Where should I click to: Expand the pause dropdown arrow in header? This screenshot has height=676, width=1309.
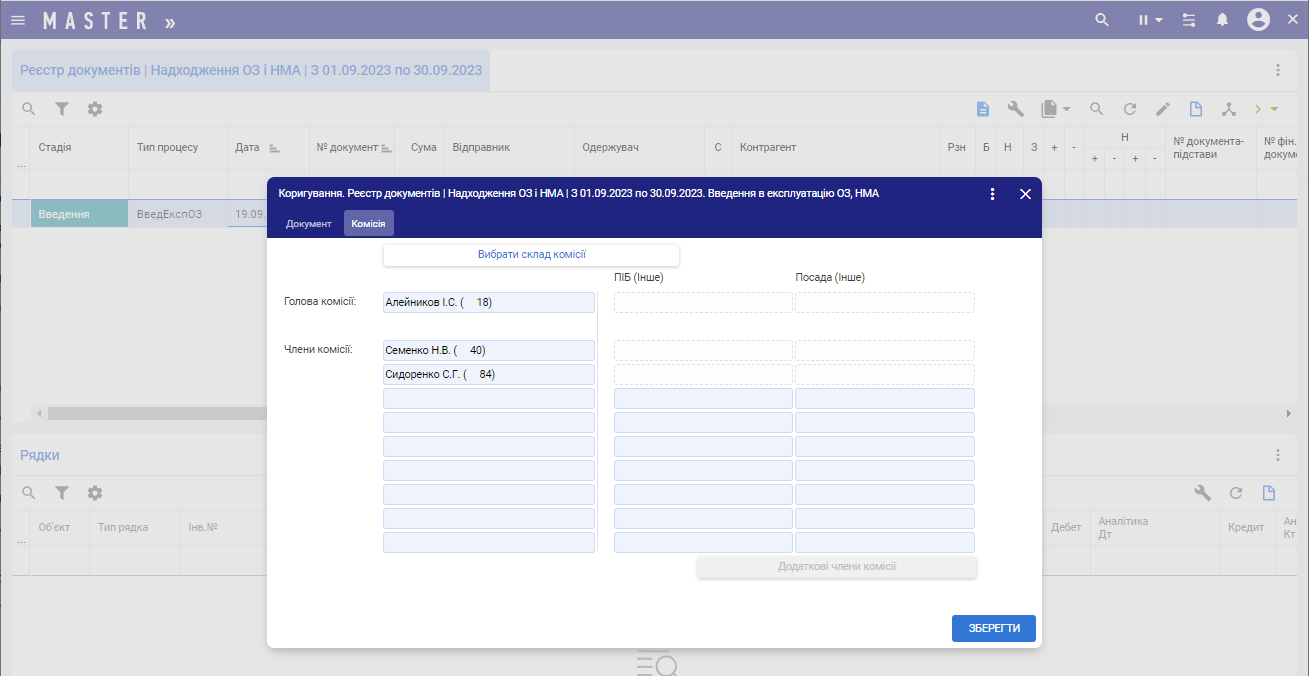click(1159, 20)
